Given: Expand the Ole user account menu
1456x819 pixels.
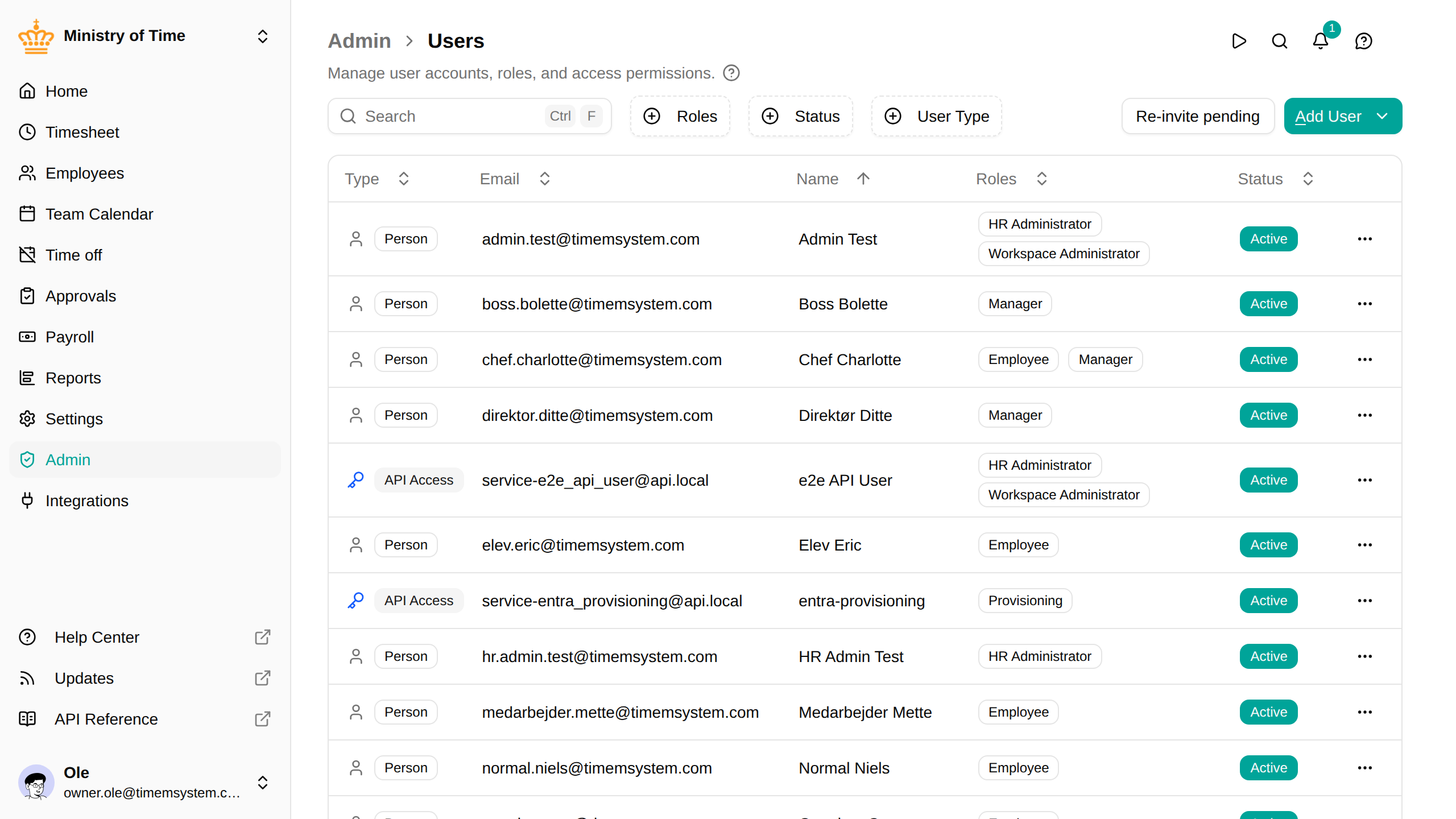Looking at the screenshot, I should 262,783.
